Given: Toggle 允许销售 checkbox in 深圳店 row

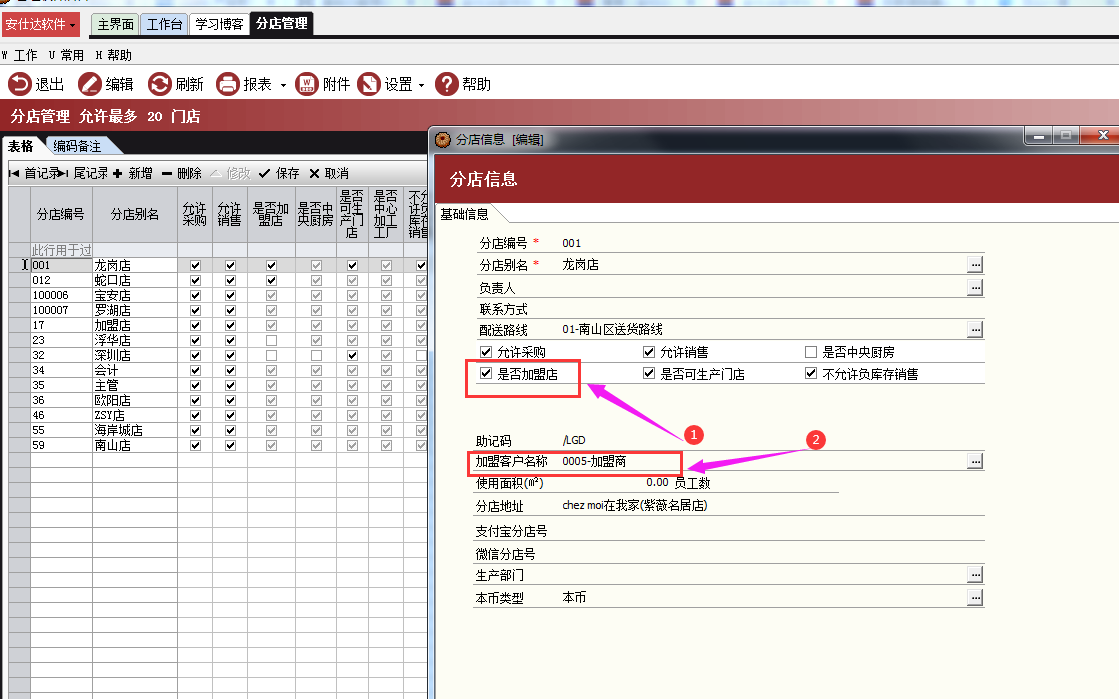Looking at the screenshot, I should coord(230,355).
